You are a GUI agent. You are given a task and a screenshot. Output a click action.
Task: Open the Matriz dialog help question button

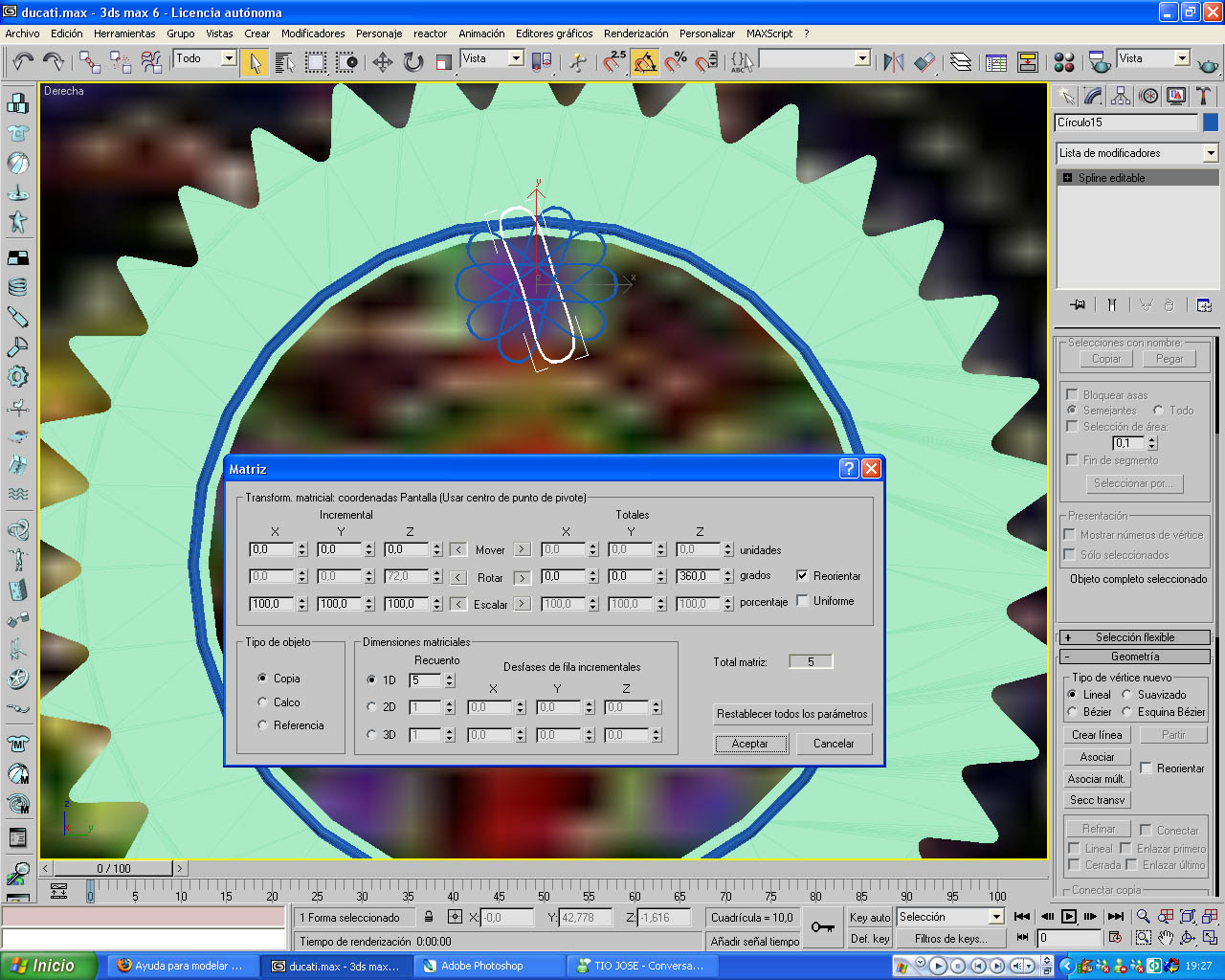[849, 468]
